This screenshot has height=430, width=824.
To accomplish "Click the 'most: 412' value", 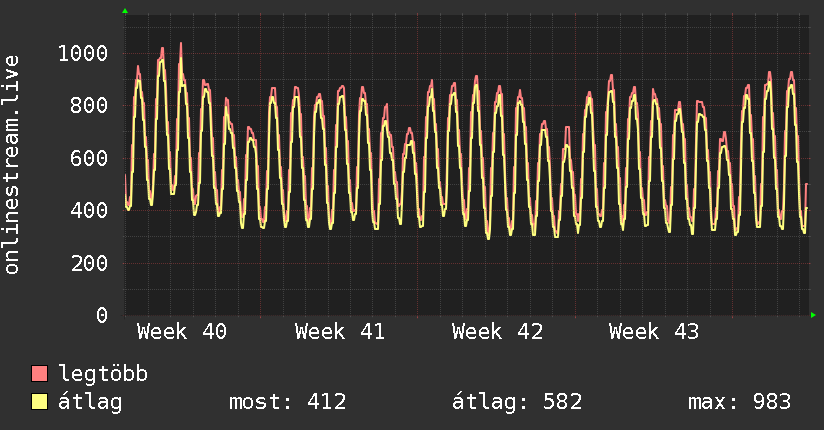I will (287, 402).
